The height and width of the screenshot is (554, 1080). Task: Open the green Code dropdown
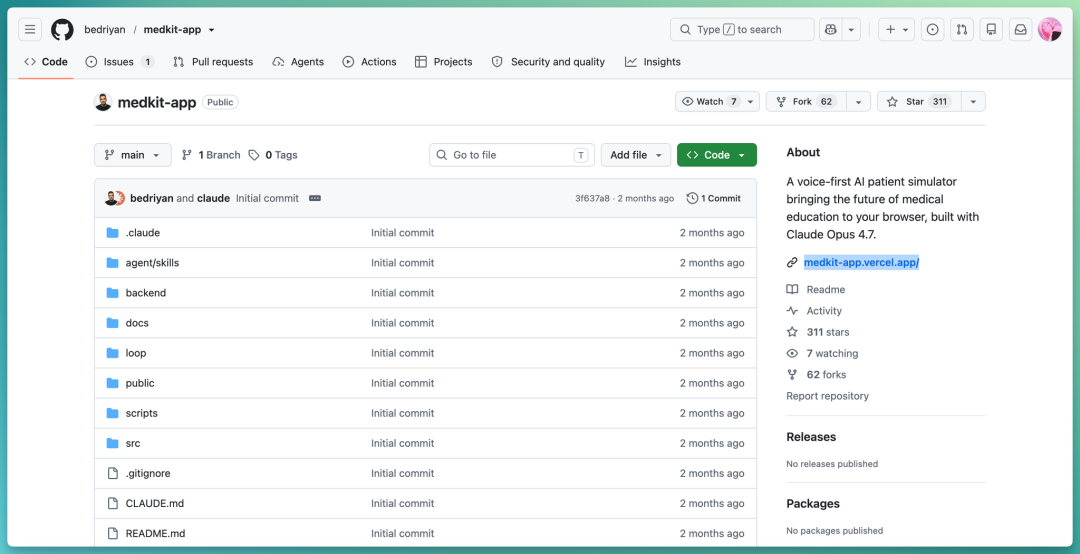point(716,155)
